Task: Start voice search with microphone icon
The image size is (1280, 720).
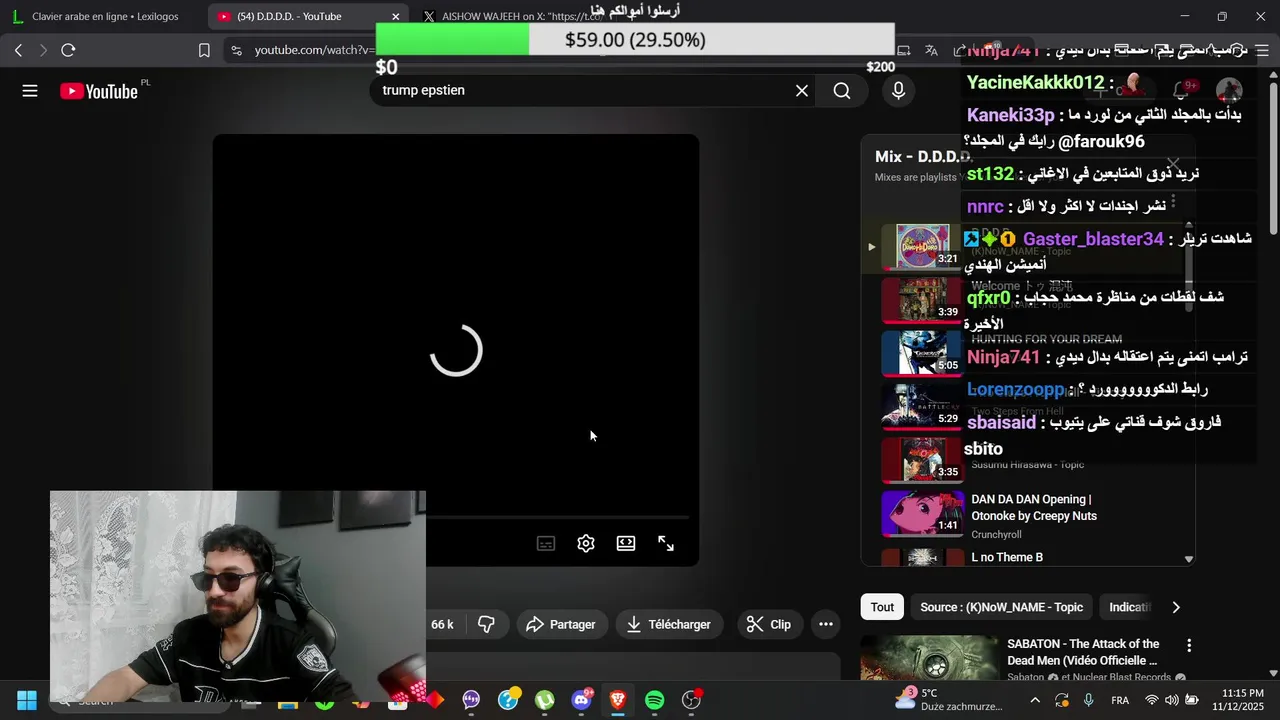Action: pyautogui.click(x=898, y=91)
